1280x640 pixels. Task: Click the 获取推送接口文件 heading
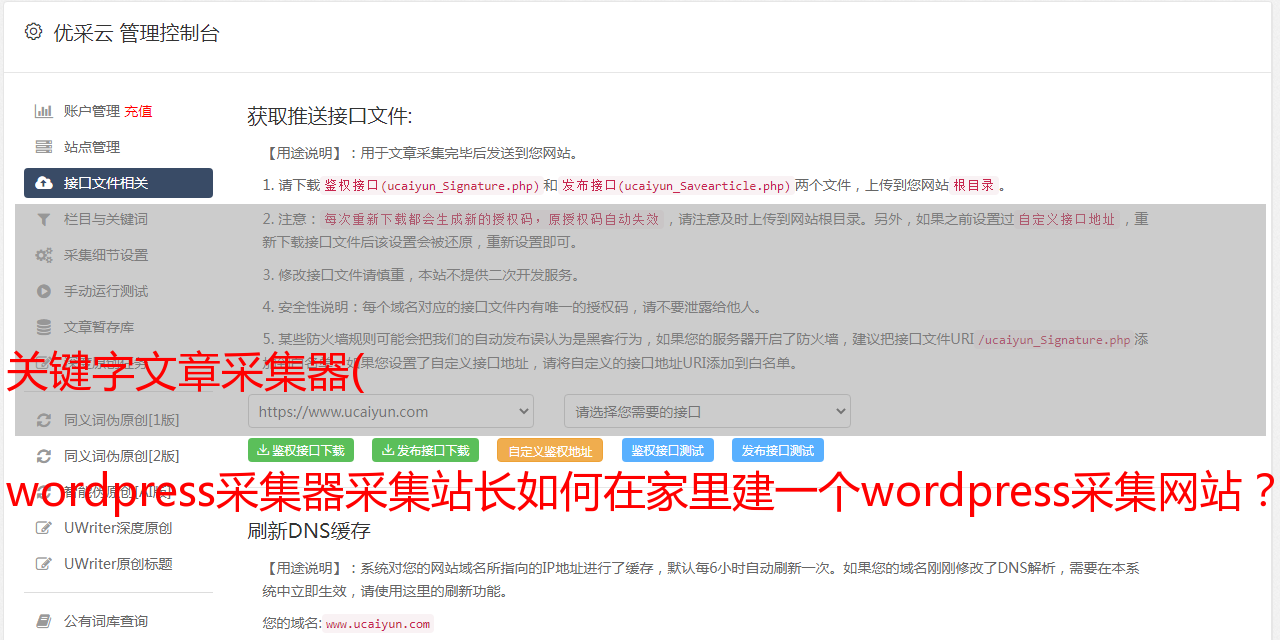click(x=330, y=116)
